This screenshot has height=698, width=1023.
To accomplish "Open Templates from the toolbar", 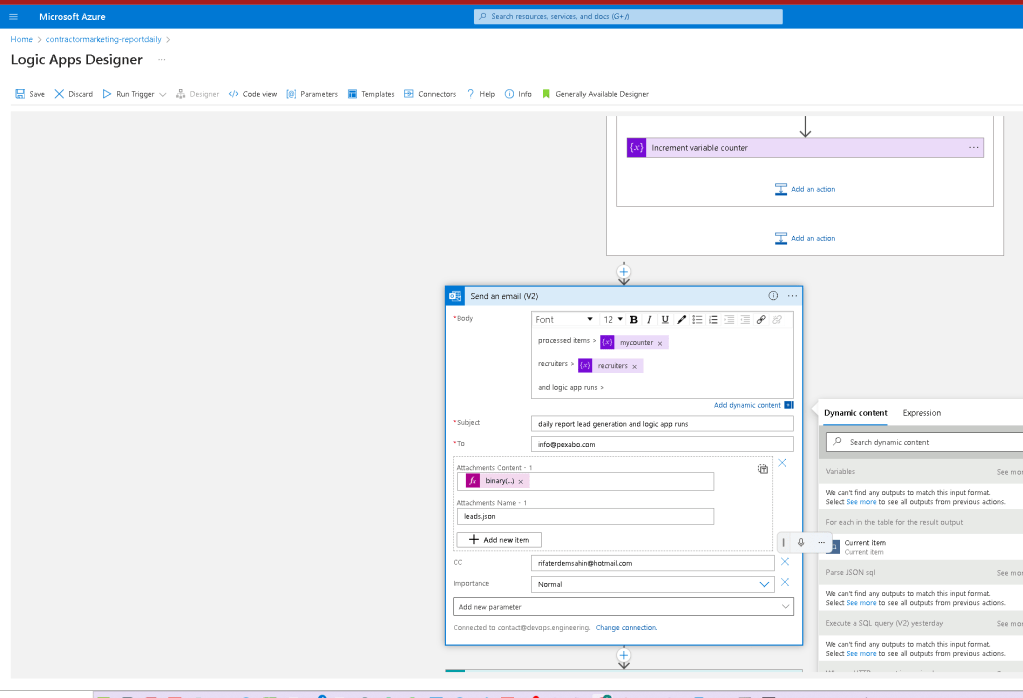I will point(371,94).
